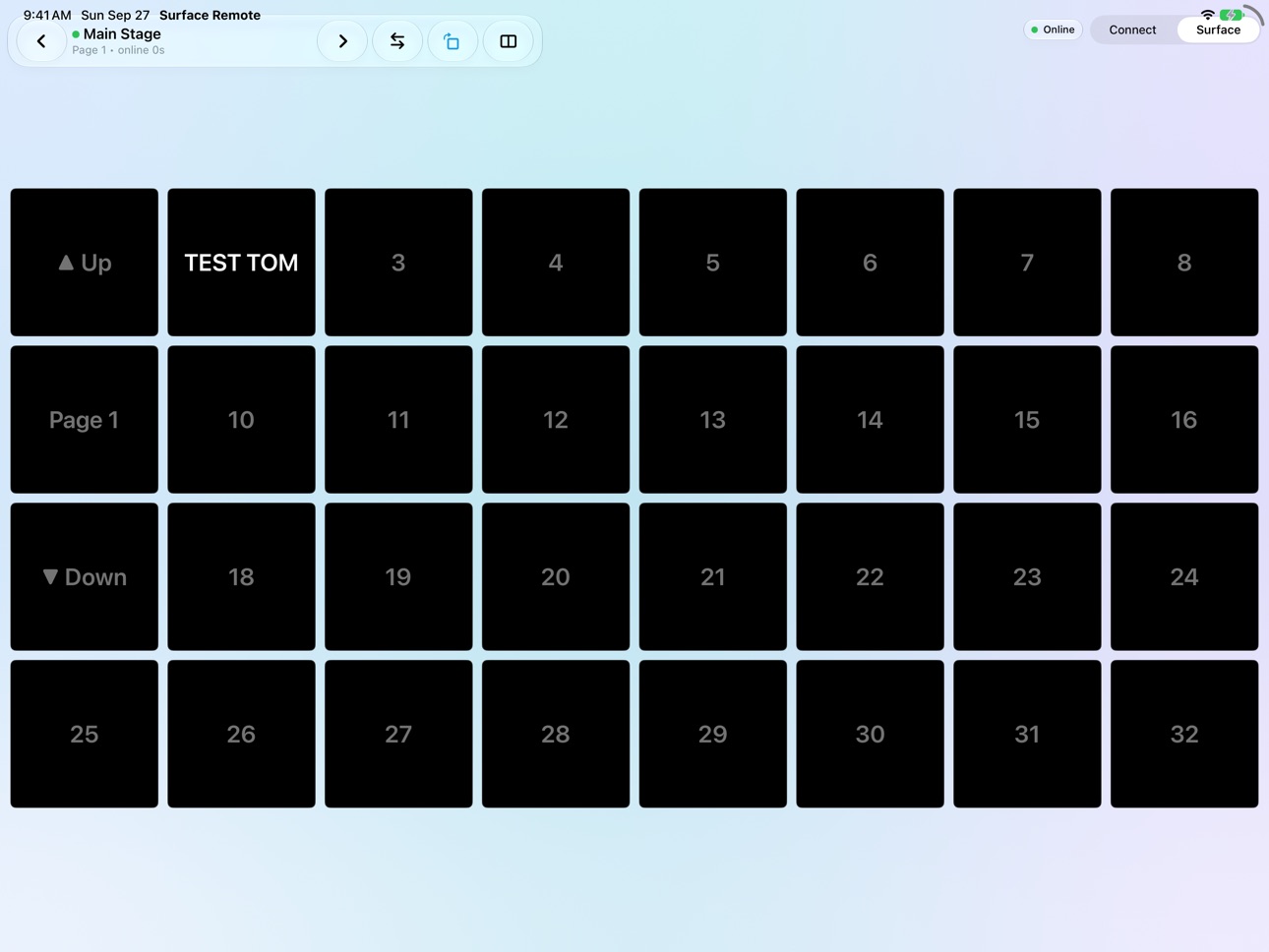This screenshot has height=952, width=1269.
Task: Tap surface button 4
Action: [556, 263]
